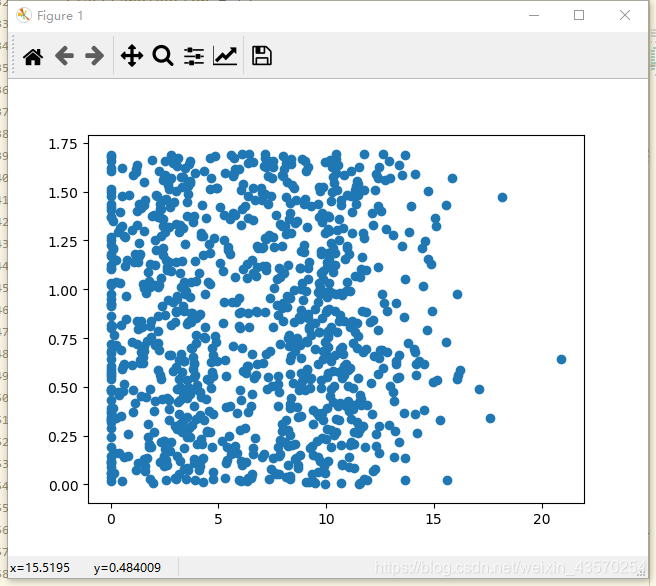The image size is (656, 586).
Task: Click the x=15.5195 coordinate readout
Action: 40,568
